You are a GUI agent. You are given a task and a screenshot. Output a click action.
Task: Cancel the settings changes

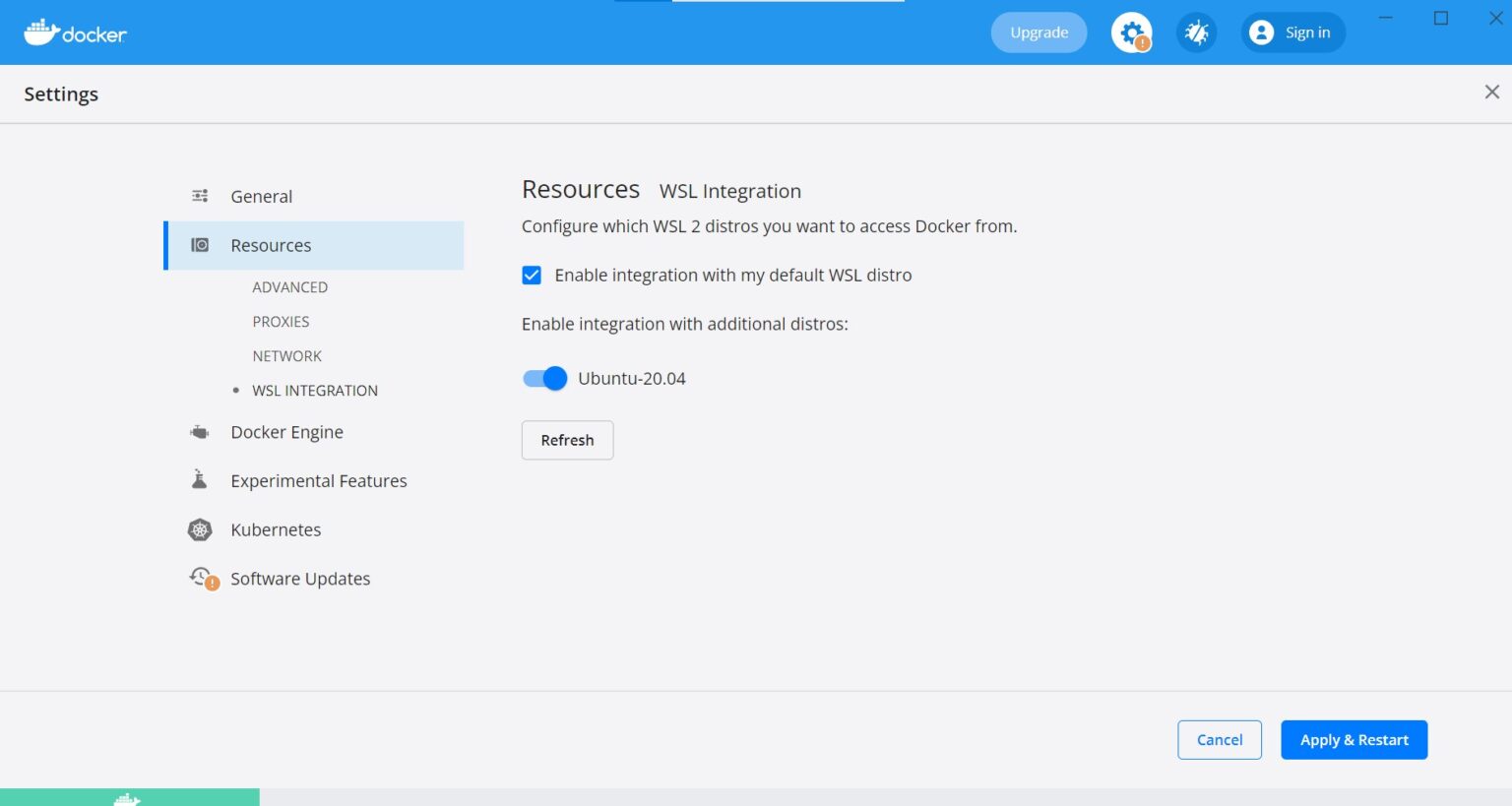pos(1219,740)
